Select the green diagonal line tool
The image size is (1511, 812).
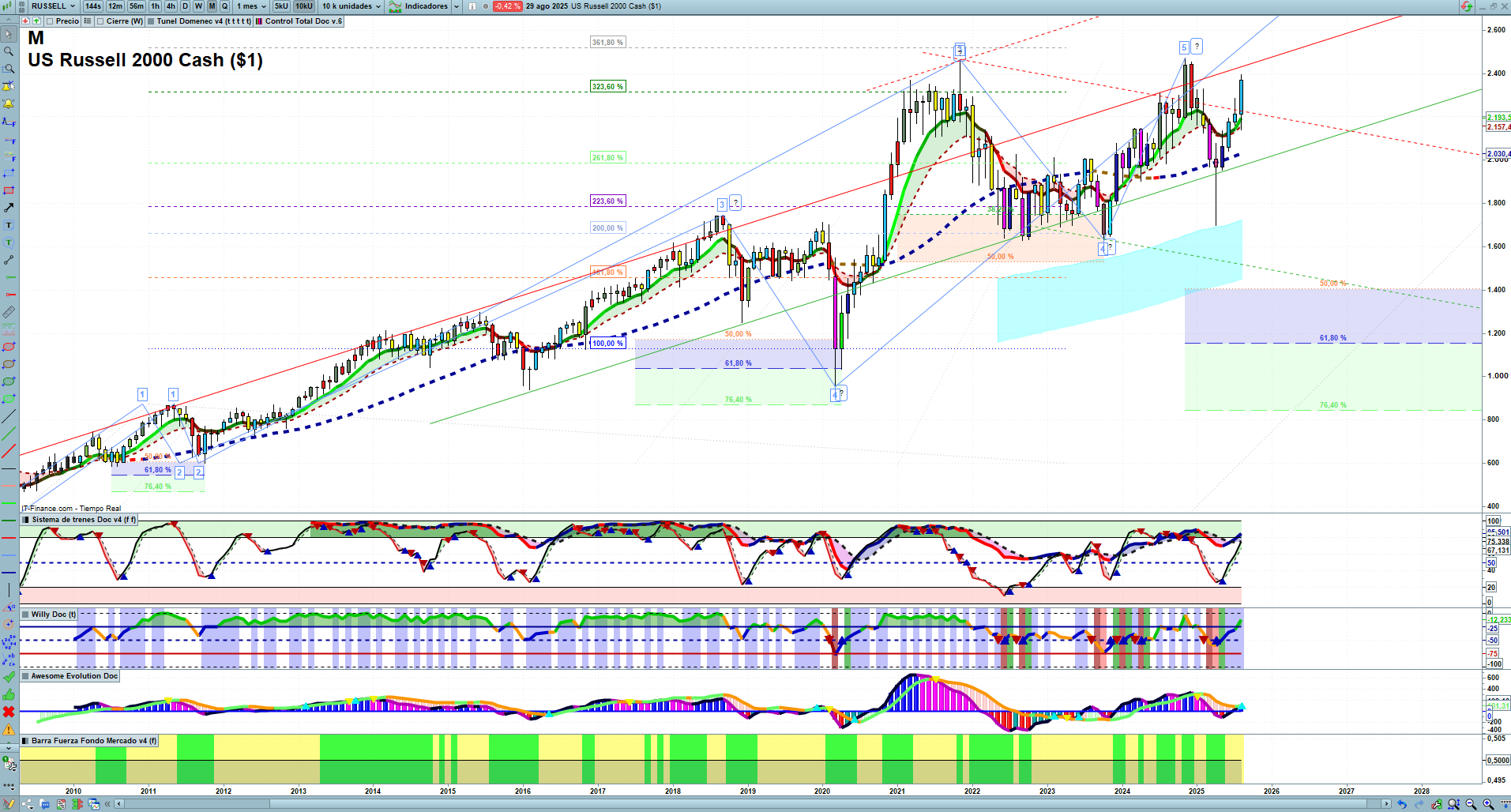click(9, 434)
